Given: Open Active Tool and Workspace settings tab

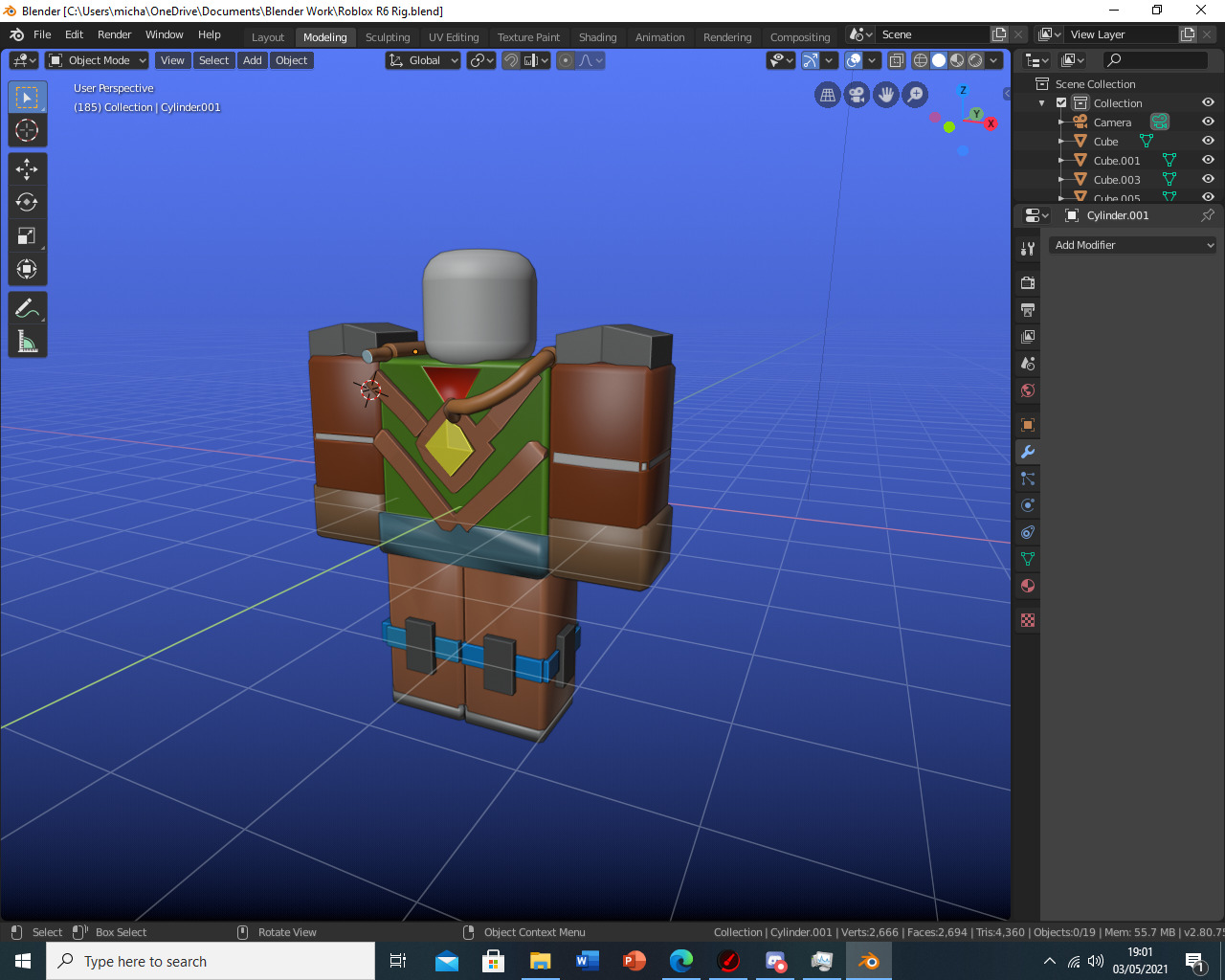Looking at the screenshot, I should [x=1028, y=248].
